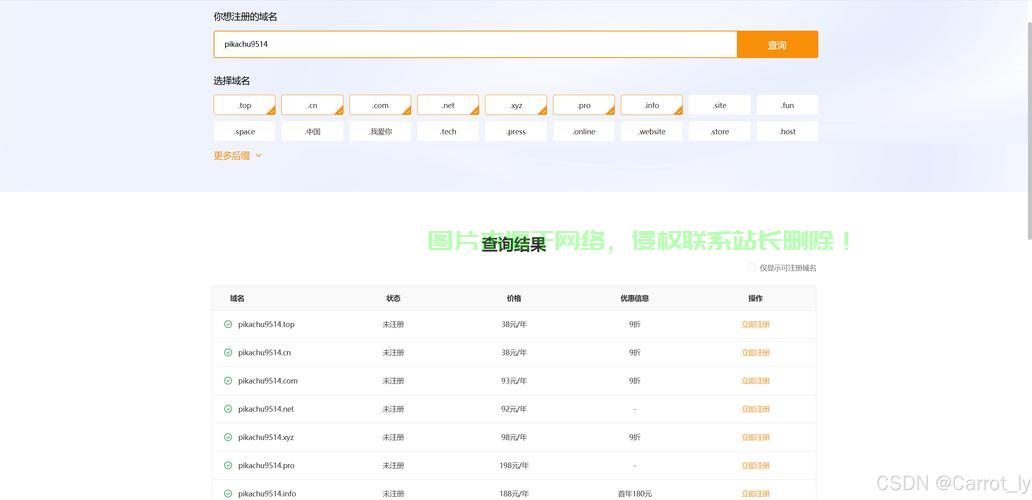Deselect the .pro domain suffix
This screenshot has width=1032, height=500.
coord(584,105)
